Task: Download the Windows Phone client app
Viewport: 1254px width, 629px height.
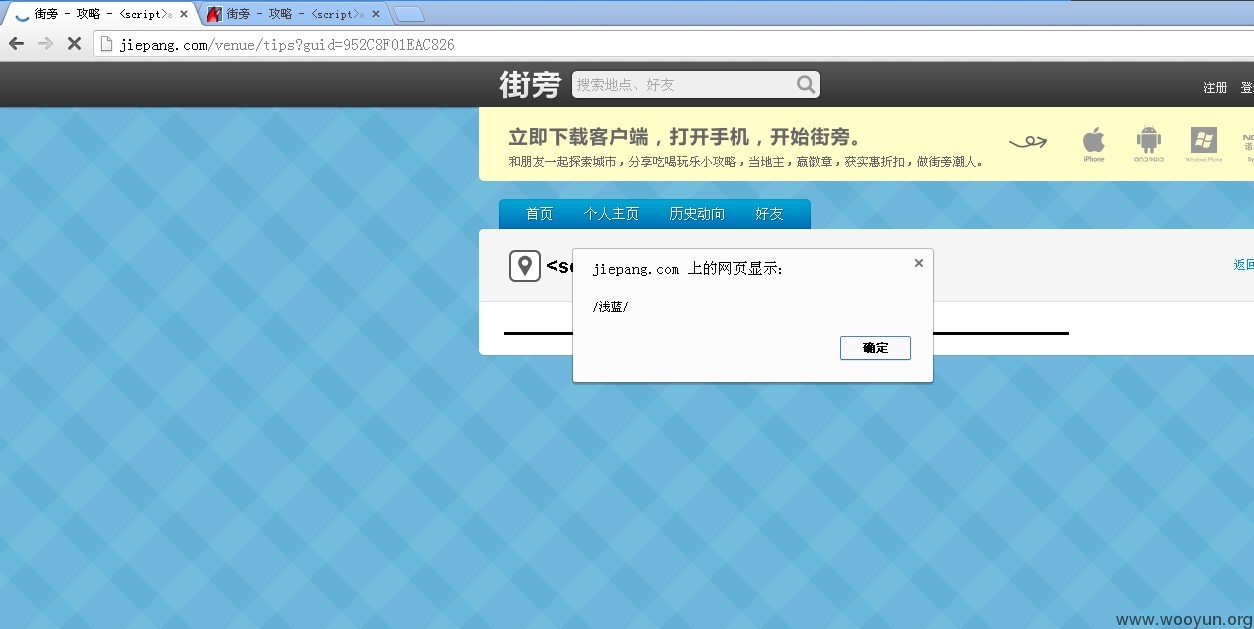Action: click(x=1204, y=145)
